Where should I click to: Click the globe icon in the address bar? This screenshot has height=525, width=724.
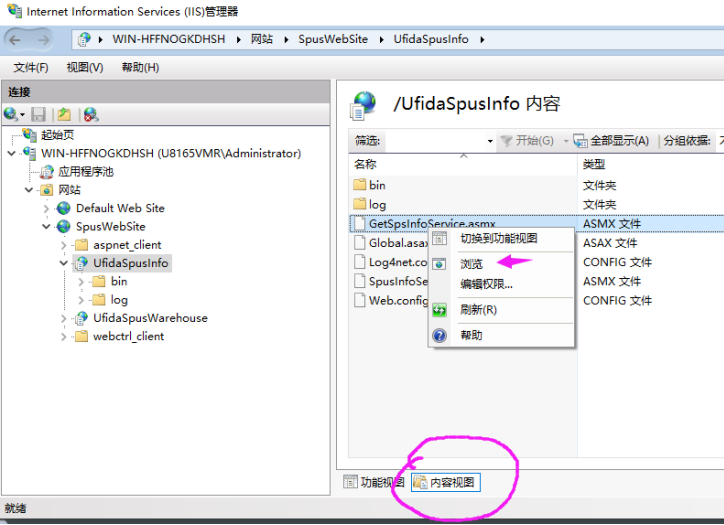[84, 40]
